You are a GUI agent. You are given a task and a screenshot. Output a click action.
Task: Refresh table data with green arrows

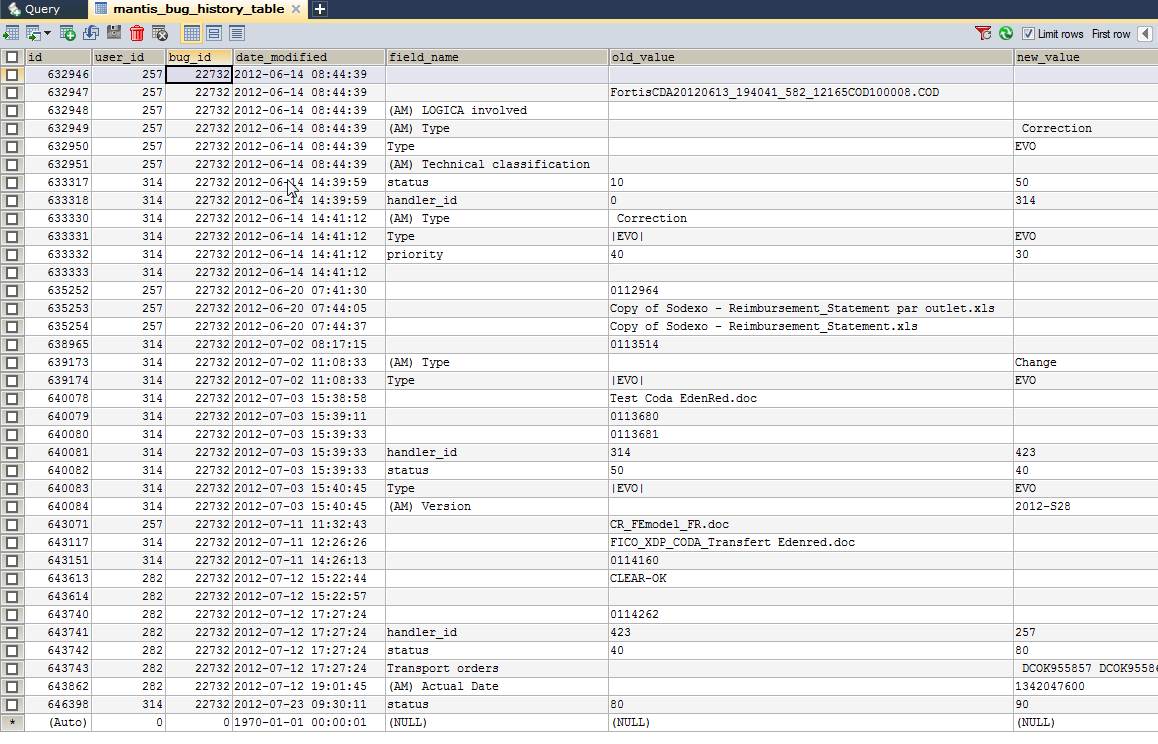[1005, 33]
